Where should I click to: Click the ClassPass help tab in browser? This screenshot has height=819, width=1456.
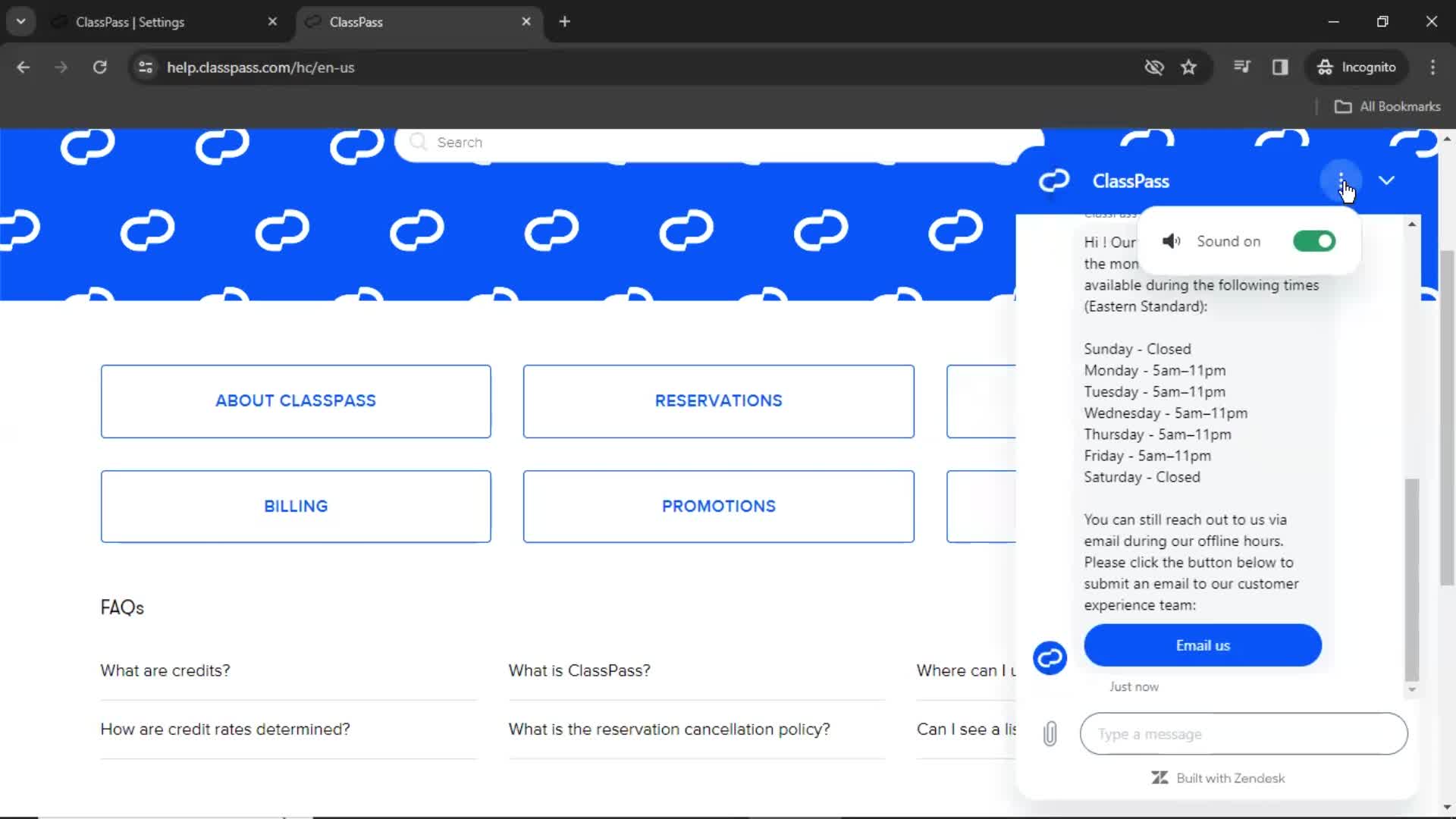356,22
